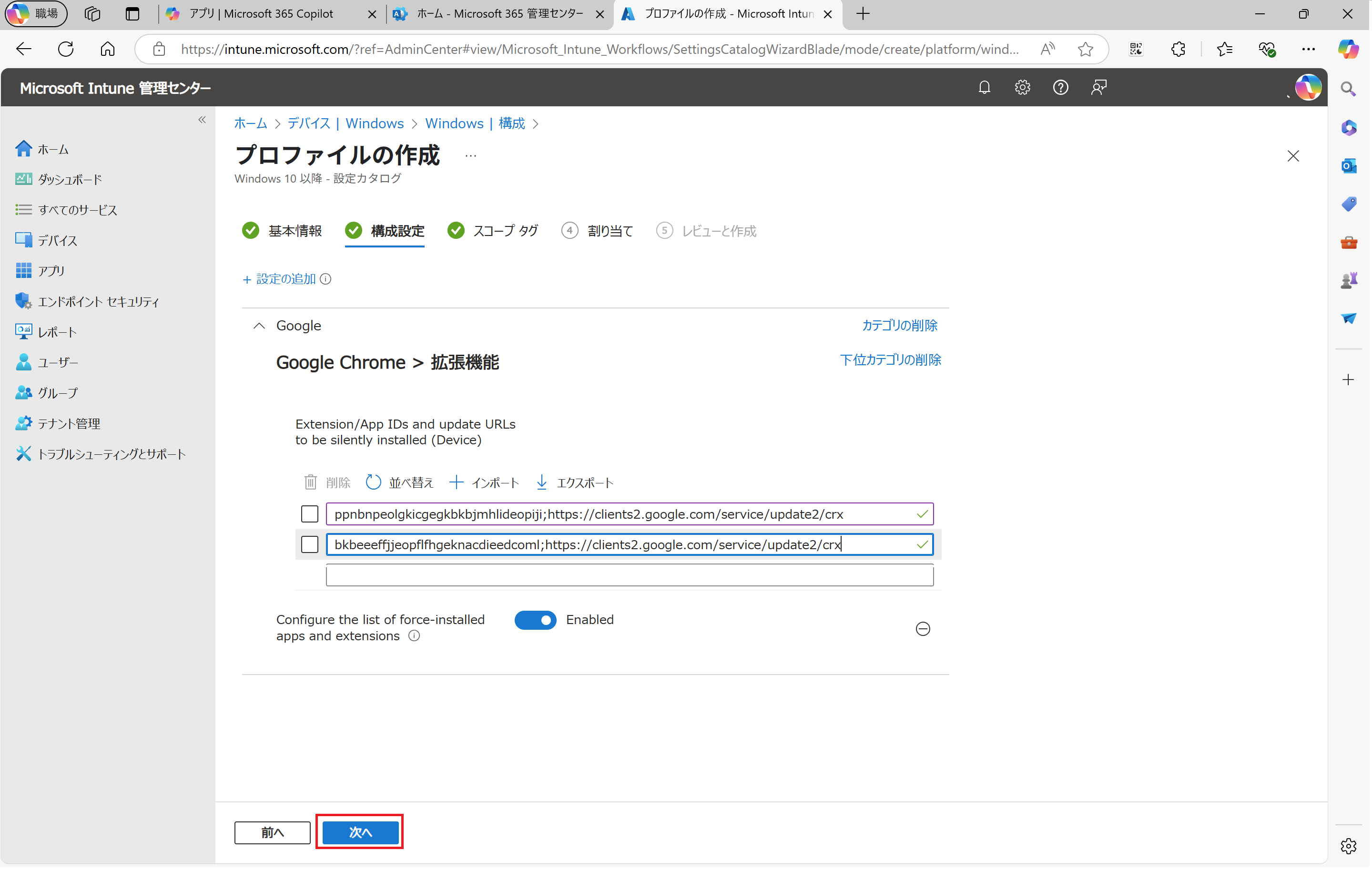Collapse the left navigation pane

point(202,120)
